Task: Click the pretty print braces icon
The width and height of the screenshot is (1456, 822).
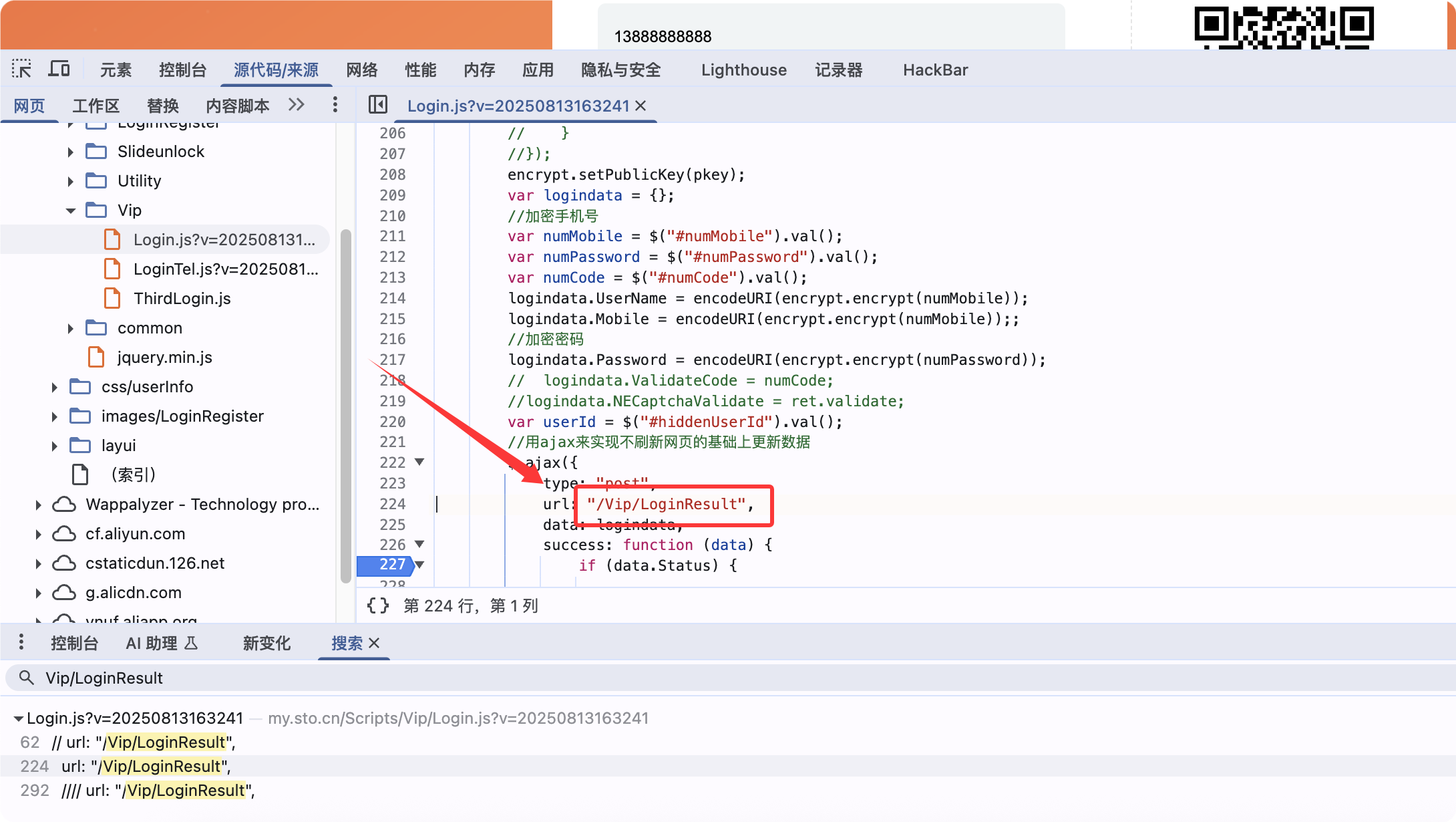Action: tap(377, 605)
